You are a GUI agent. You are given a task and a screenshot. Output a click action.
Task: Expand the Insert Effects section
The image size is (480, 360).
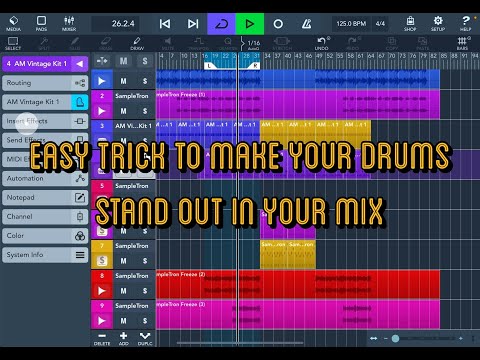[x=45, y=121]
